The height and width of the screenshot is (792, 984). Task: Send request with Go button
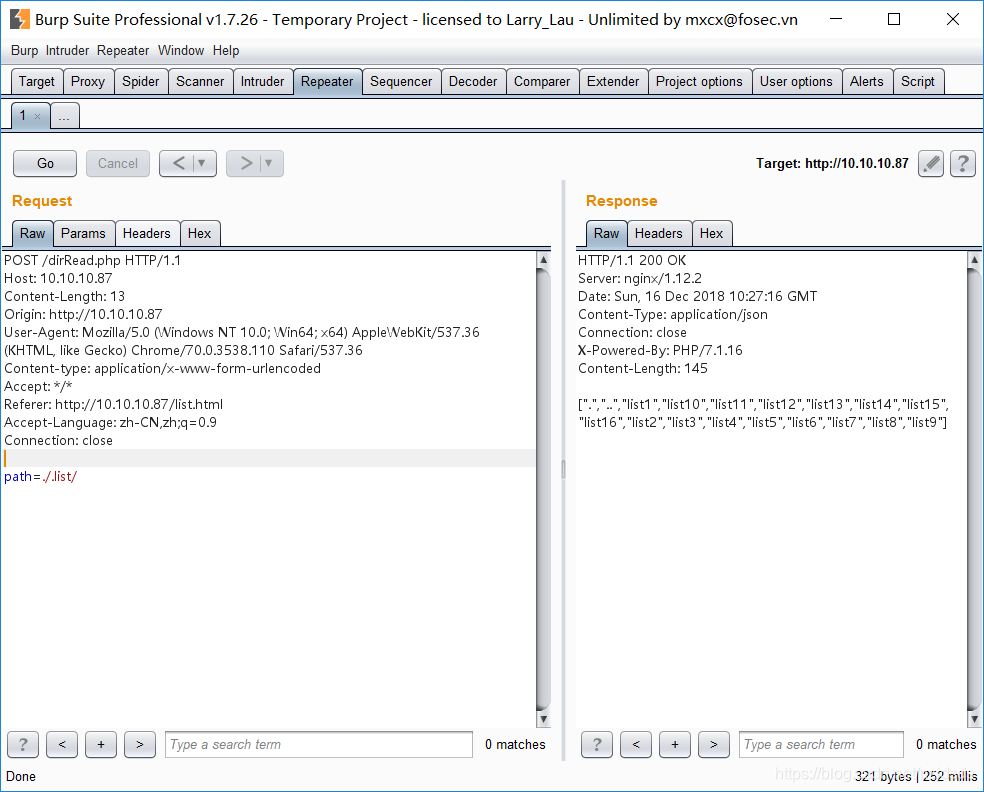pos(45,163)
